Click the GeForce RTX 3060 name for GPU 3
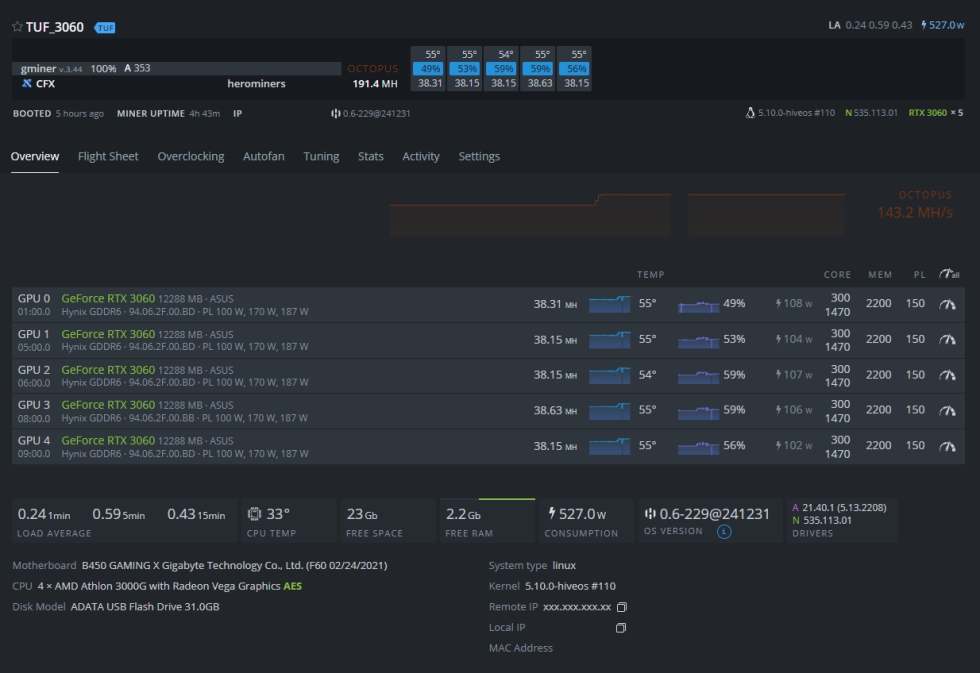The width and height of the screenshot is (980, 673). pos(108,405)
